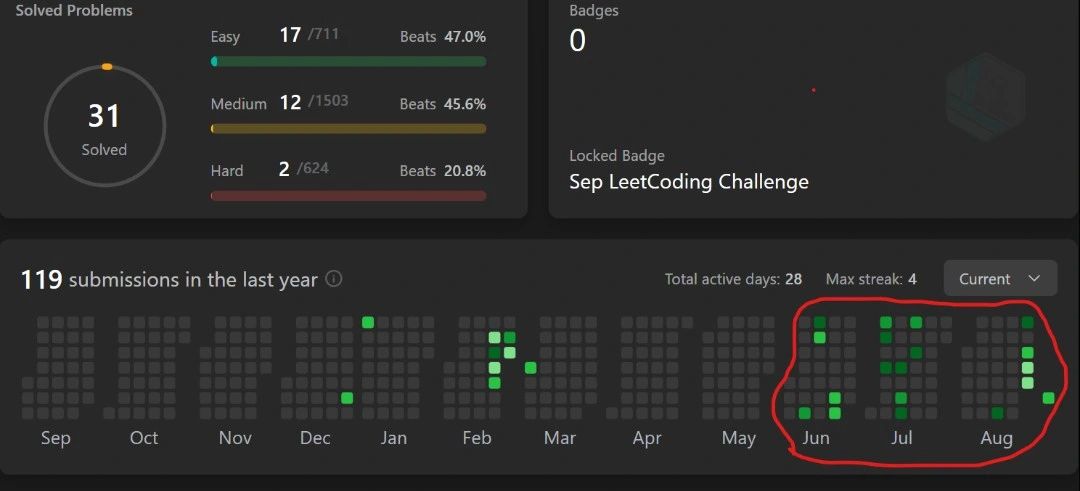The image size is (1080, 491).
Task: Click the Easy difficulty progress bar
Action: [x=348, y=62]
